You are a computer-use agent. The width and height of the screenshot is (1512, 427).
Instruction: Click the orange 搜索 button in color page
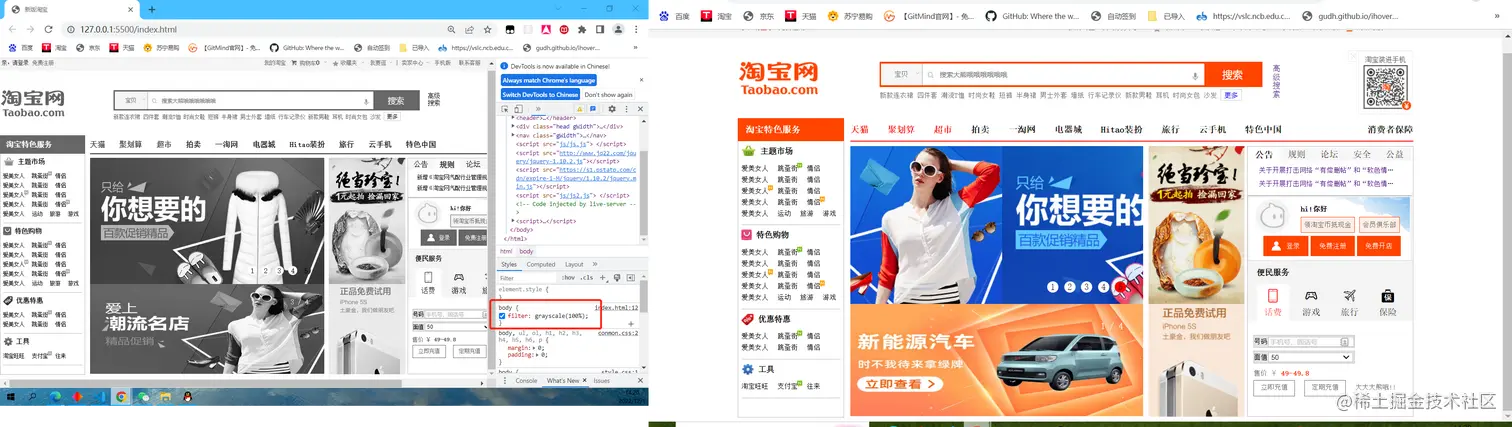(1232, 75)
